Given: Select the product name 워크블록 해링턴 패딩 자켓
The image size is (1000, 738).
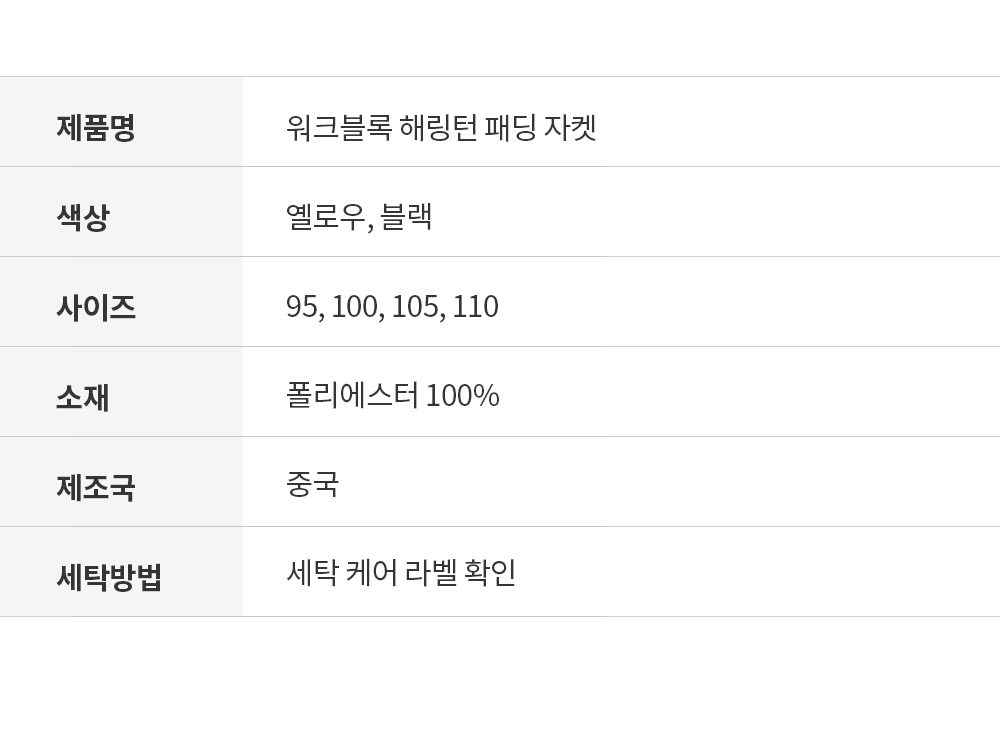Looking at the screenshot, I should pos(441,128).
